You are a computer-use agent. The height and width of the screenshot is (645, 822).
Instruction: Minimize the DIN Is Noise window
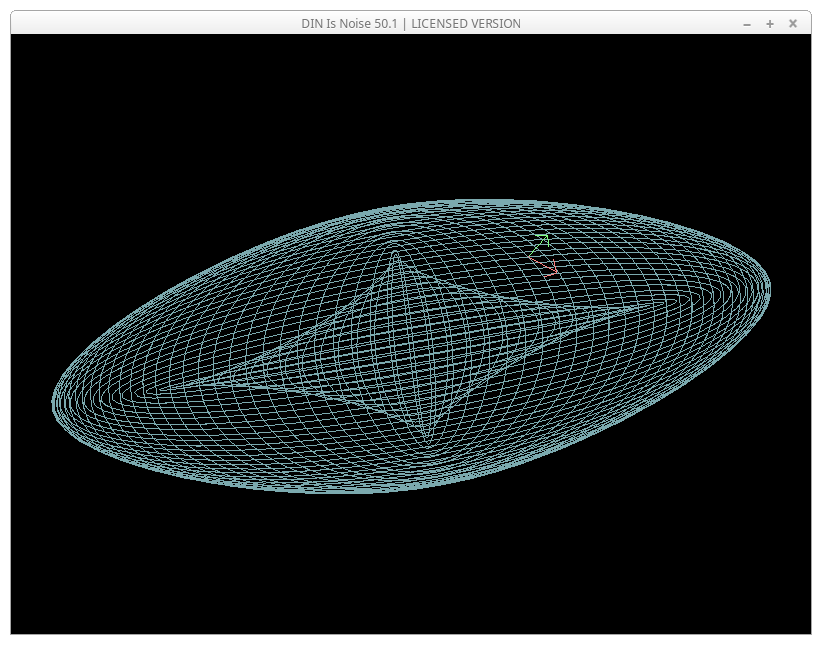[747, 23]
